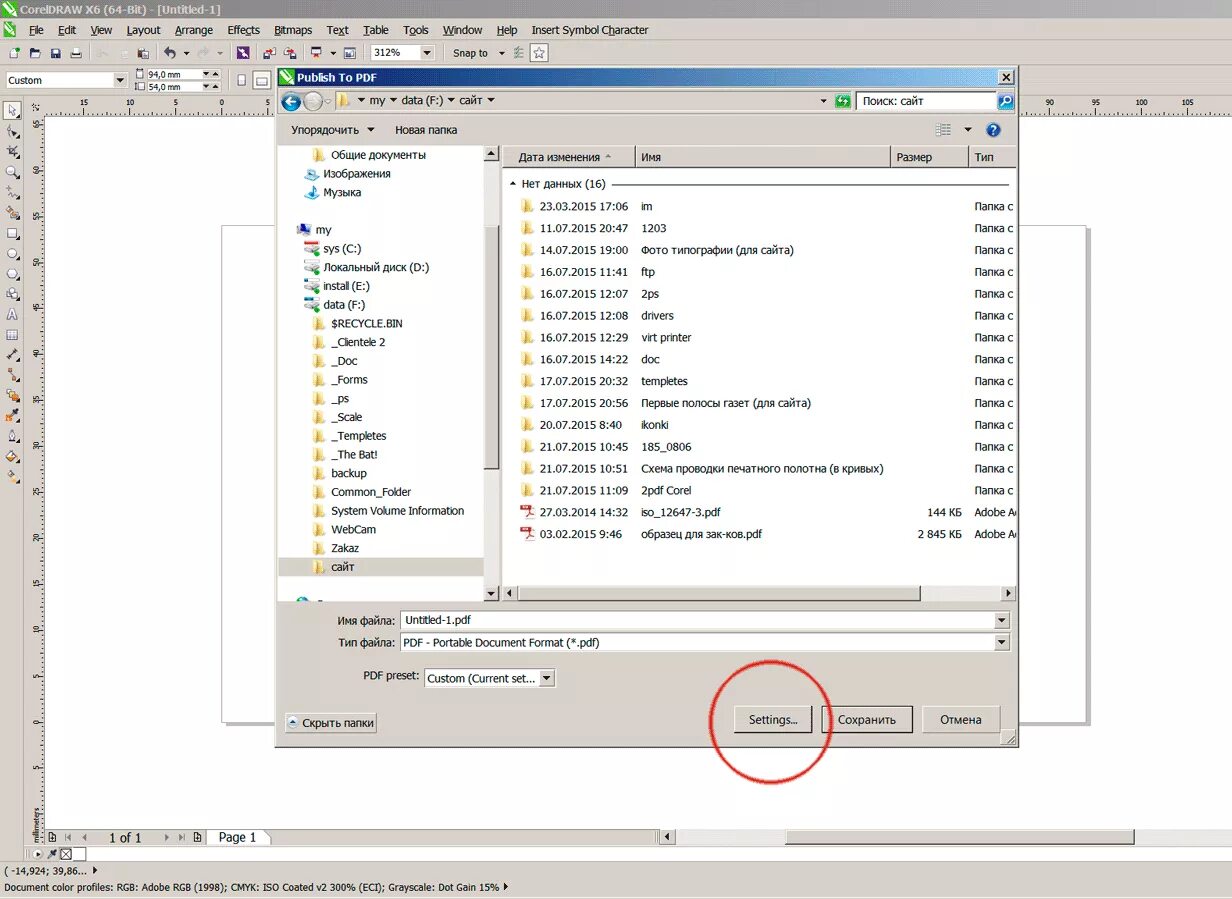
Task: Open Snap to dropdown
Action: [501, 53]
